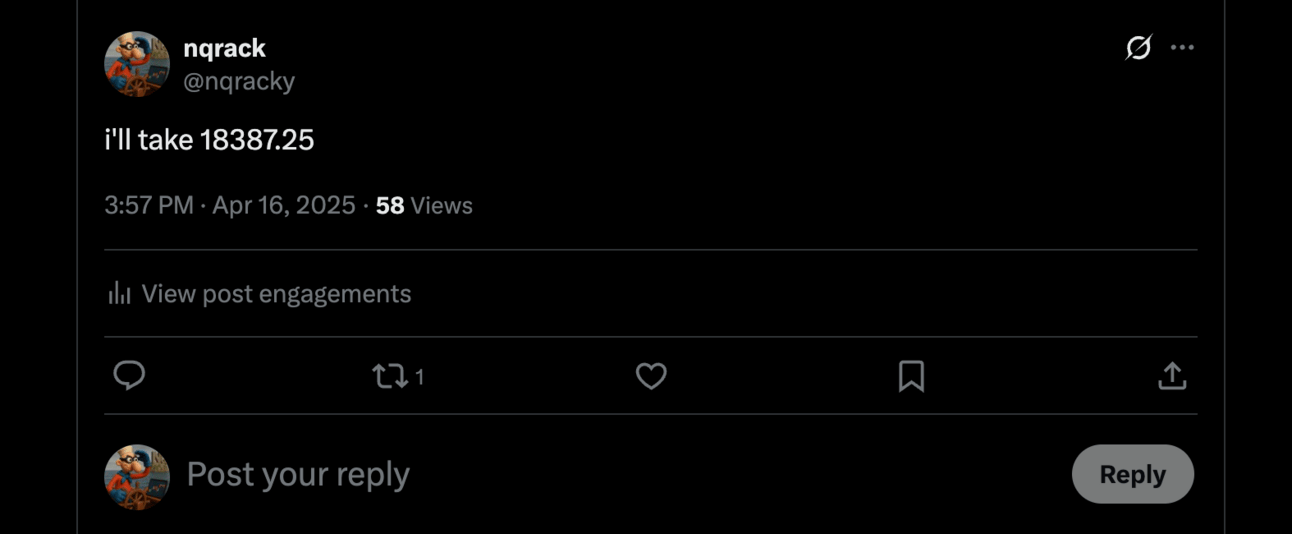Open the repost arrows menu
The height and width of the screenshot is (534, 1292).
coord(388,376)
